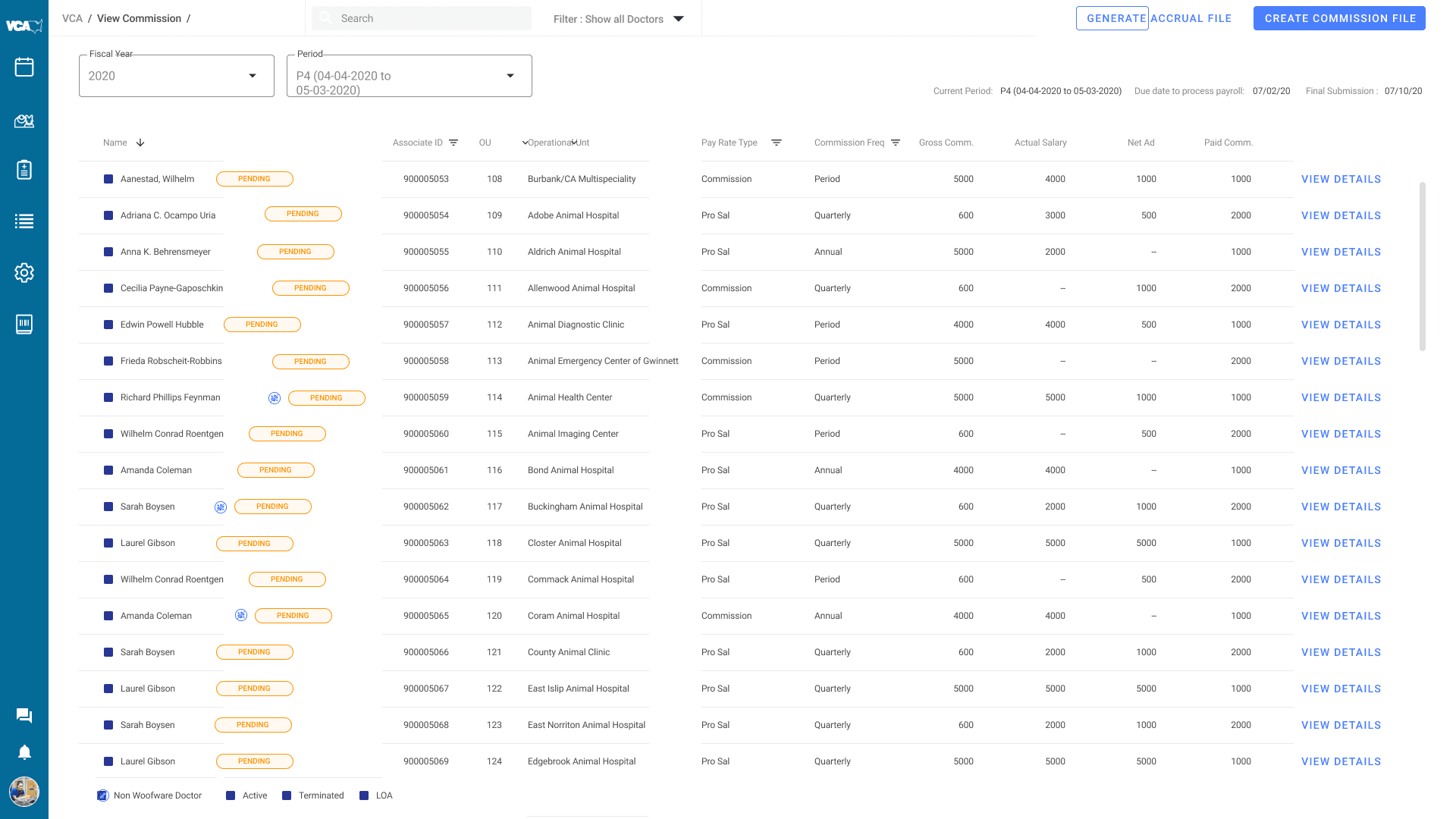
Task: Toggle checkbox for Frieda Robscheit-Robbins
Action: coord(108,361)
